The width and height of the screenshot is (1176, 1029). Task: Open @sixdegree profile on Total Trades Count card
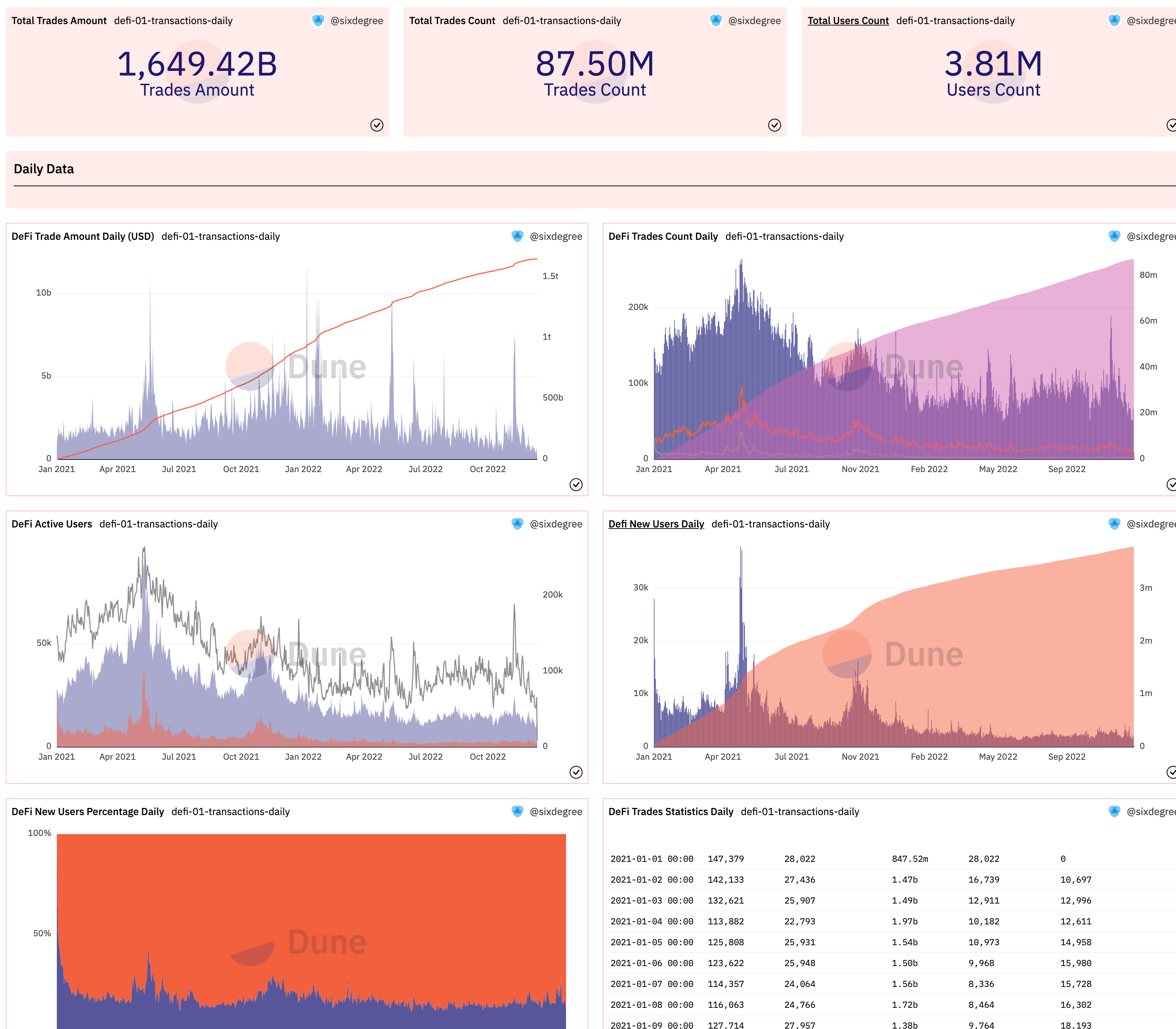[x=755, y=20]
